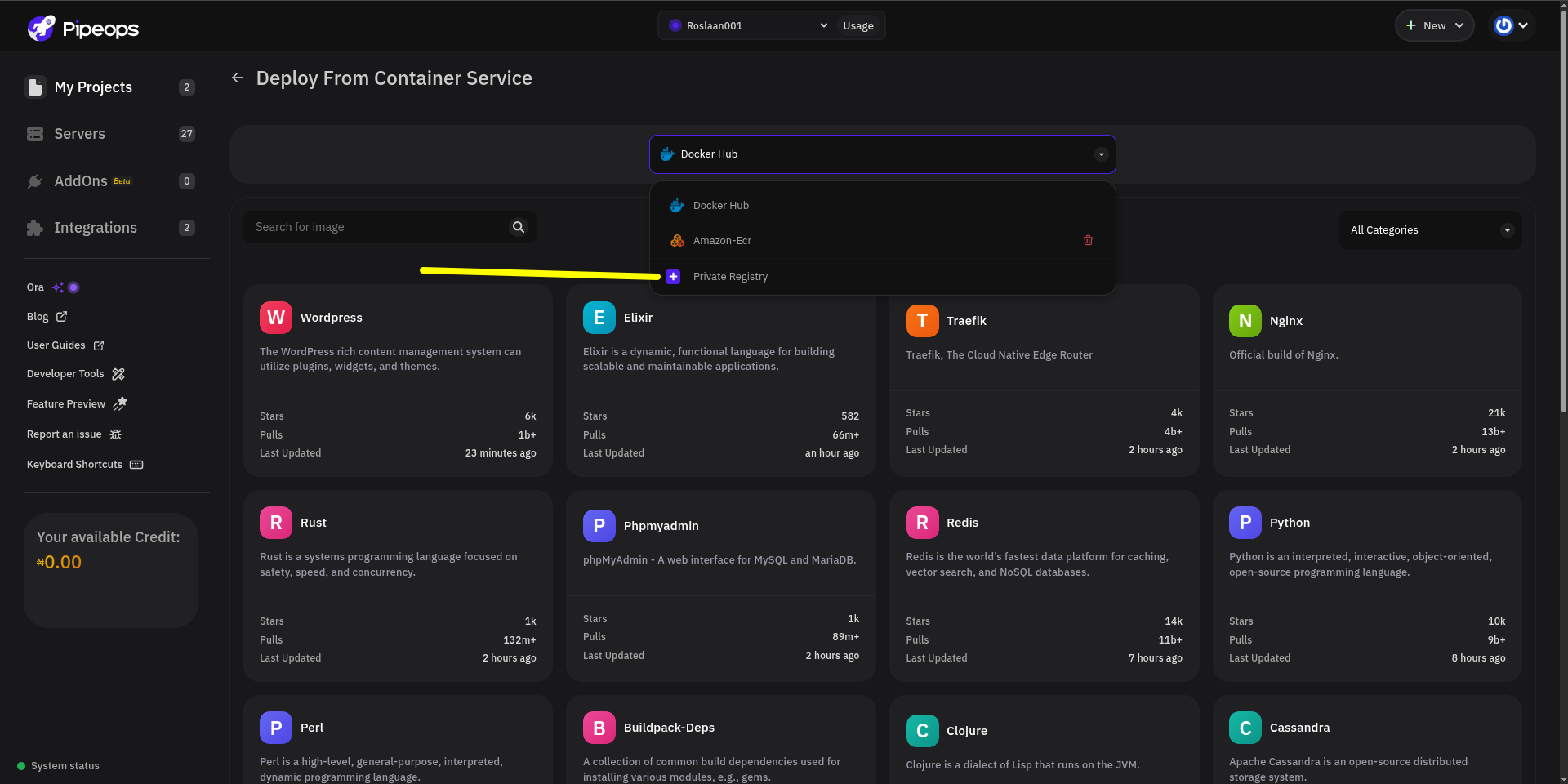Select the Wordpress image card

point(398,381)
